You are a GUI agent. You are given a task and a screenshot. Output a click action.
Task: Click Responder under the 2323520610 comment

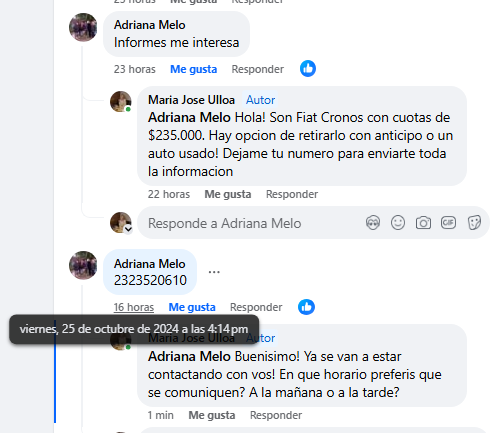coord(256,307)
